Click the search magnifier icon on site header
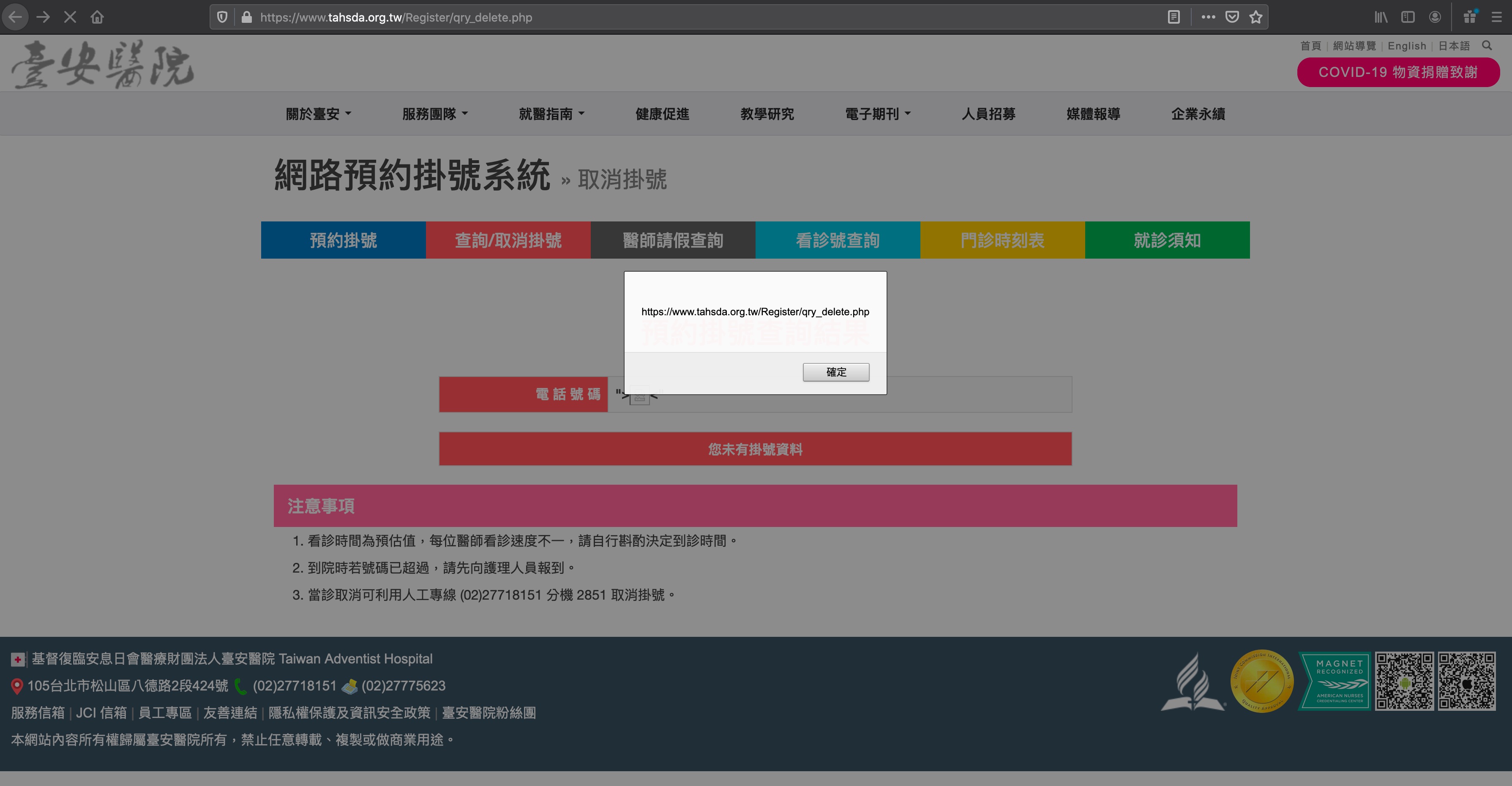1512x786 pixels. tap(1487, 45)
